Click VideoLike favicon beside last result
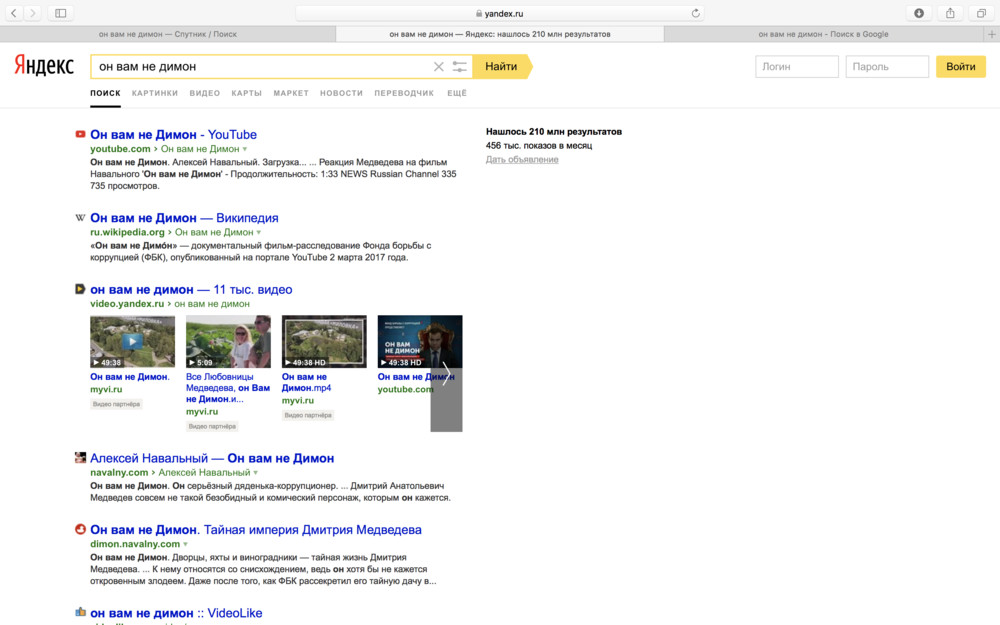Screen dimensions: 1000x625 pyautogui.click(x=80, y=612)
